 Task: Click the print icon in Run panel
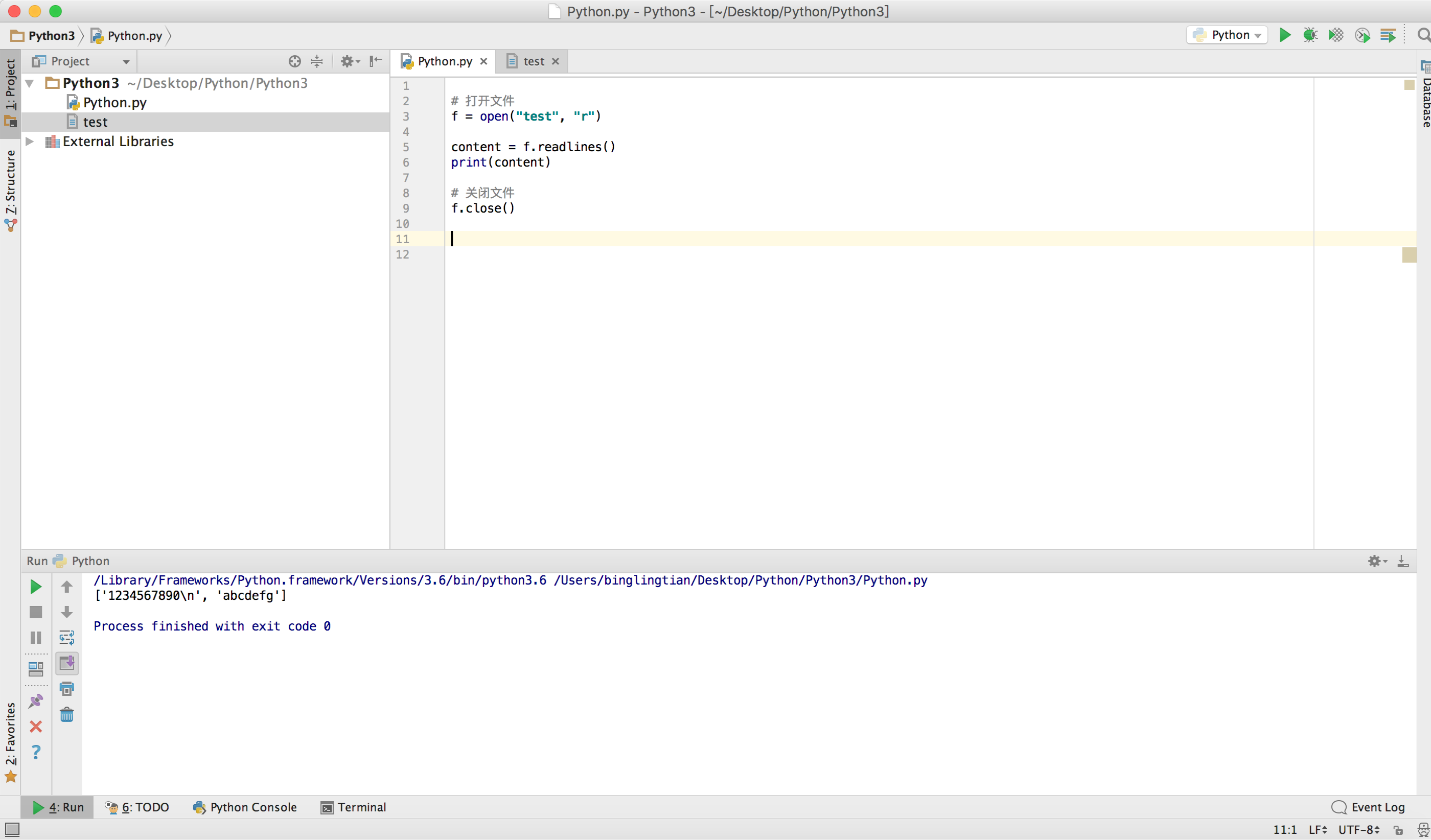[66, 689]
